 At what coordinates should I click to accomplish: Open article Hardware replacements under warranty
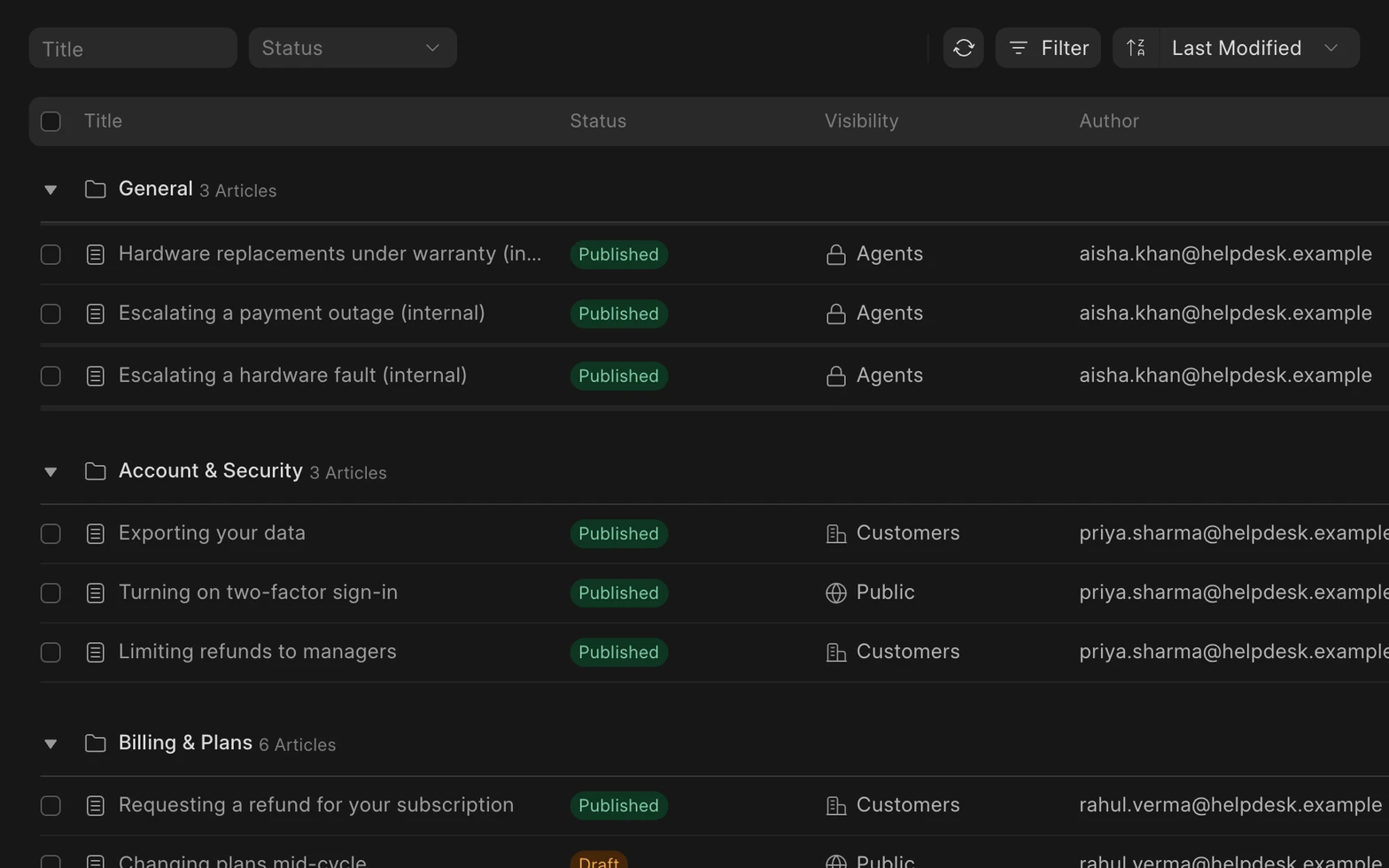[330, 254]
